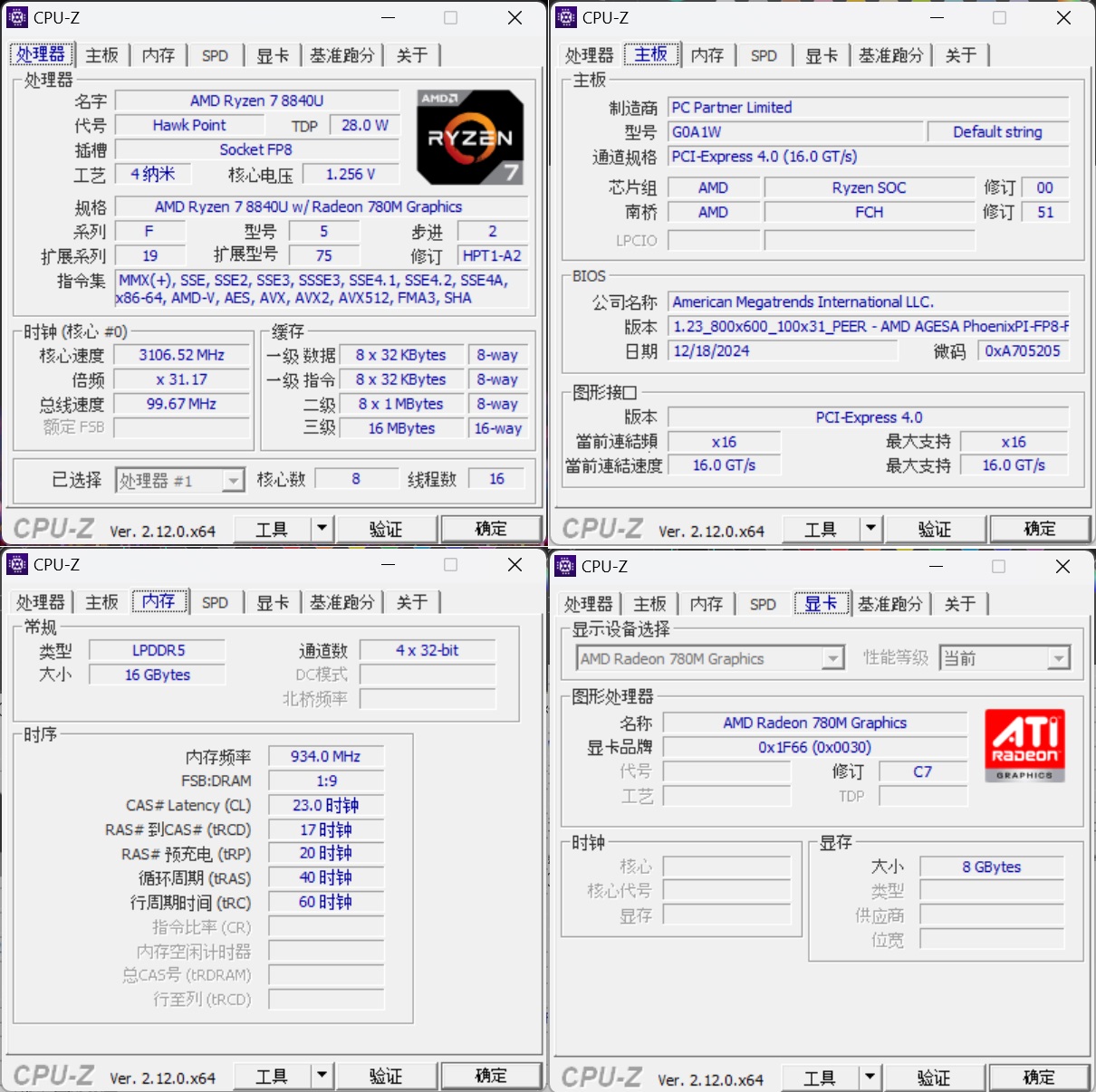The image size is (1096, 1092).
Task: Click the memory type value LPDDR5
Action: click(x=158, y=650)
